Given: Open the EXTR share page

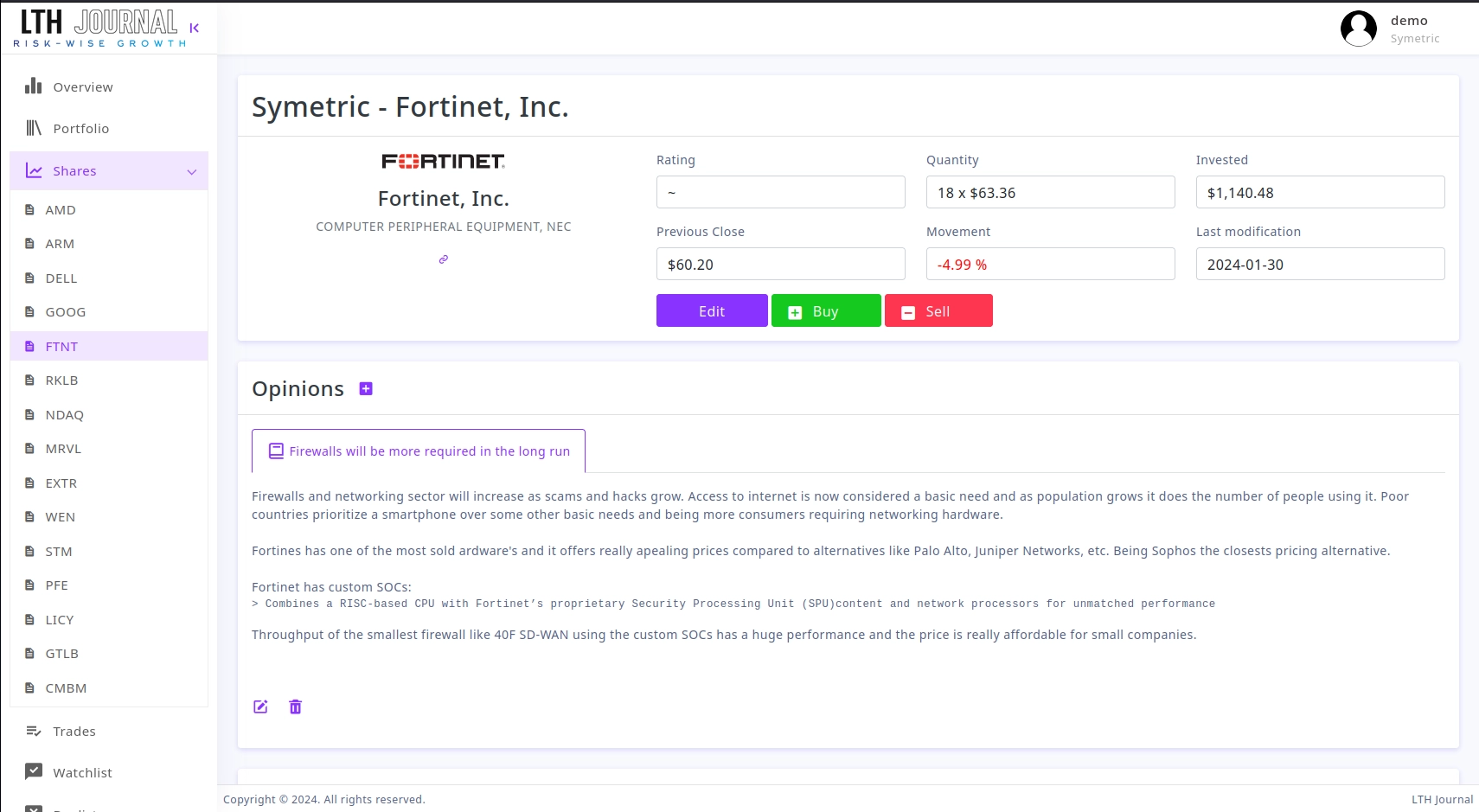Looking at the screenshot, I should coord(109,483).
